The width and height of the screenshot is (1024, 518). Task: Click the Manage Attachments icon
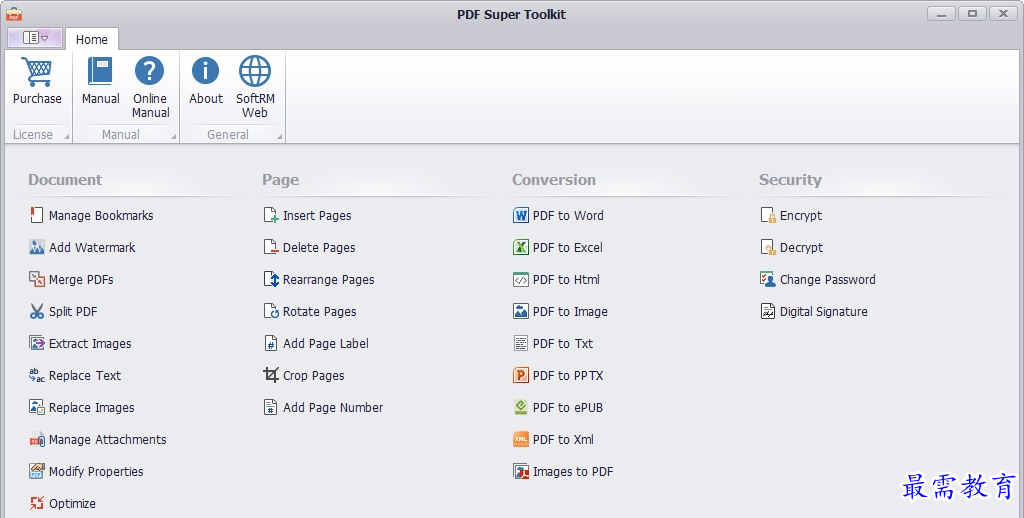37,439
